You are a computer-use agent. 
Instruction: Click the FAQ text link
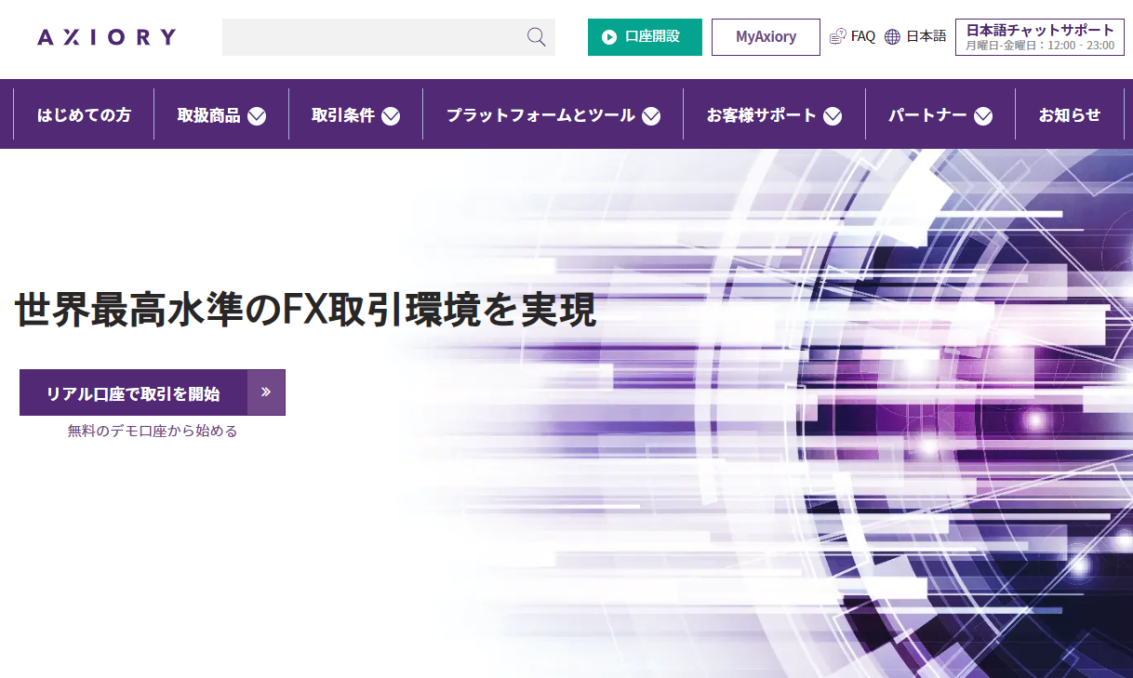click(x=863, y=37)
